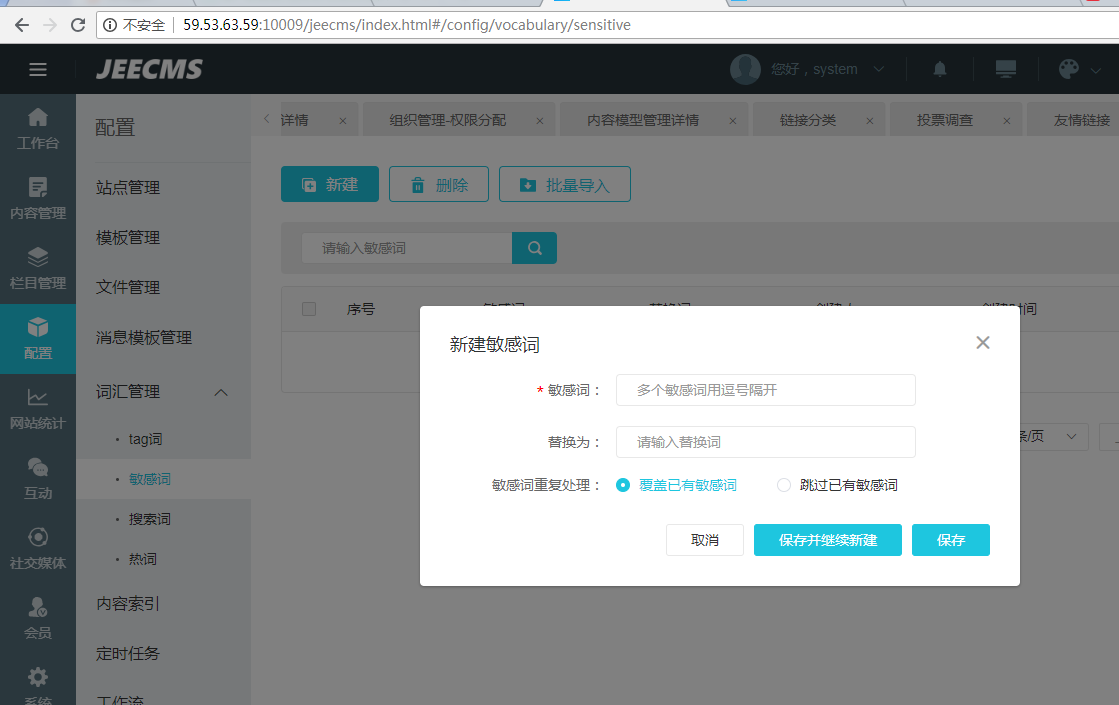Select 跳过已有敏感词 radio option
The image size is (1119, 705).
click(784, 485)
